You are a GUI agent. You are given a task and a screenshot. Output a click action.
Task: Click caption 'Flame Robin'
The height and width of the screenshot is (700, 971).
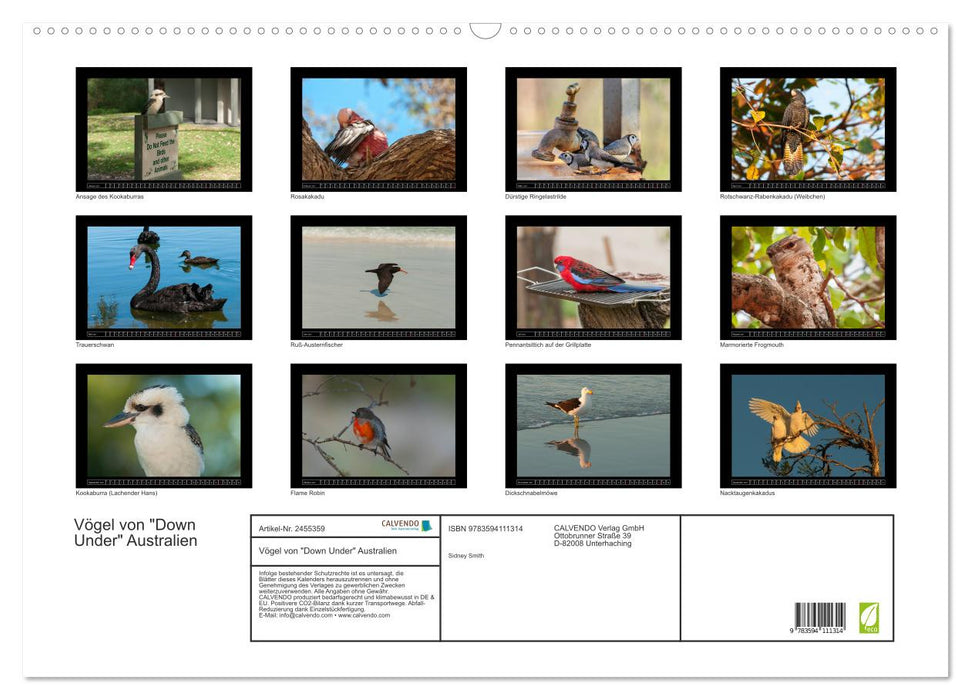(x=308, y=493)
